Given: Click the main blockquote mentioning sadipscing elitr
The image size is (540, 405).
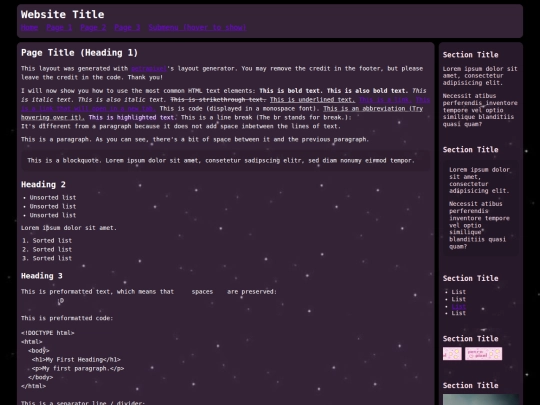Looking at the screenshot, I should pos(226,160).
